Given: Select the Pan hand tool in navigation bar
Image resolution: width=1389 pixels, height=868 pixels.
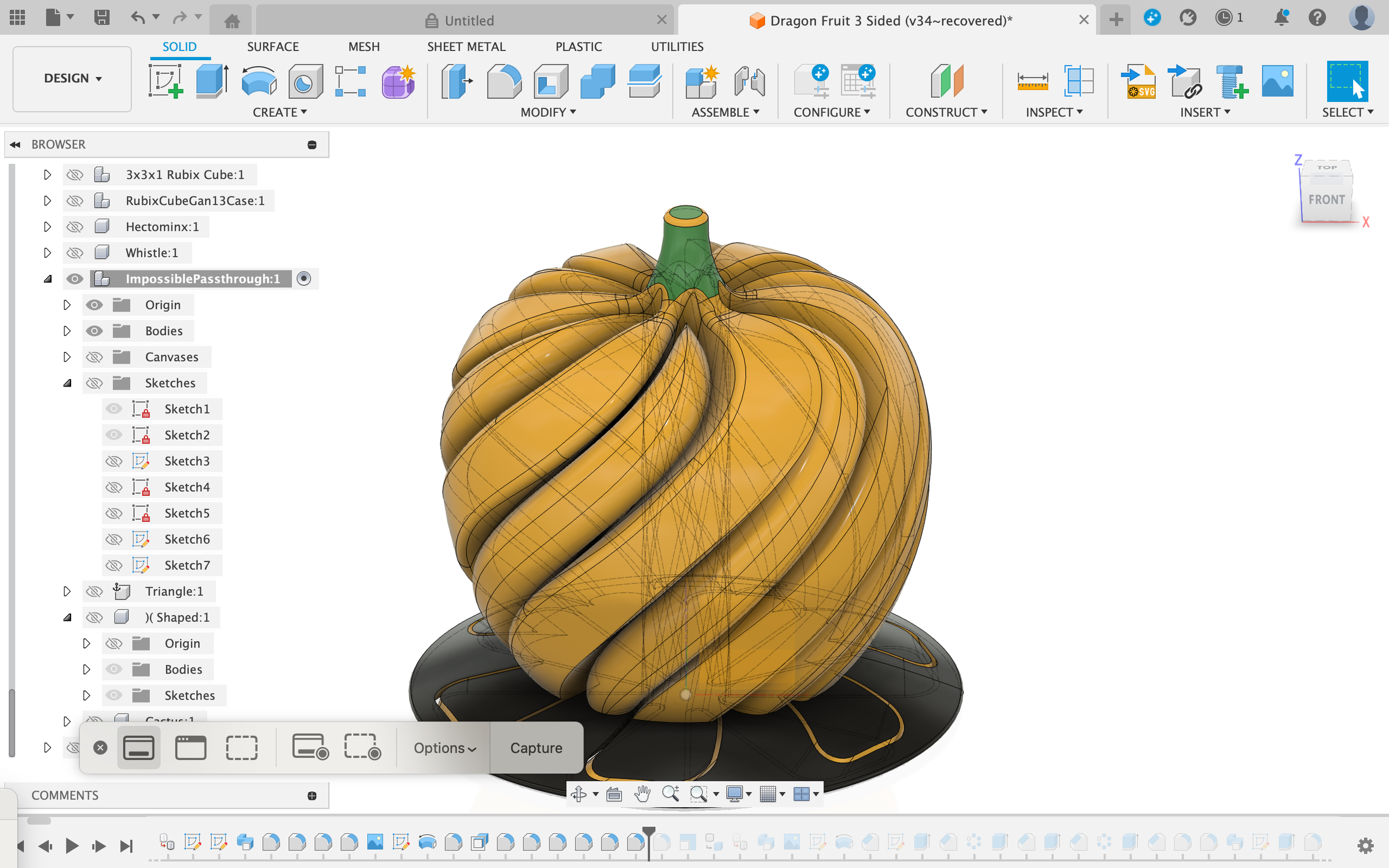Looking at the screenshot, I should (x=642, y=794).
